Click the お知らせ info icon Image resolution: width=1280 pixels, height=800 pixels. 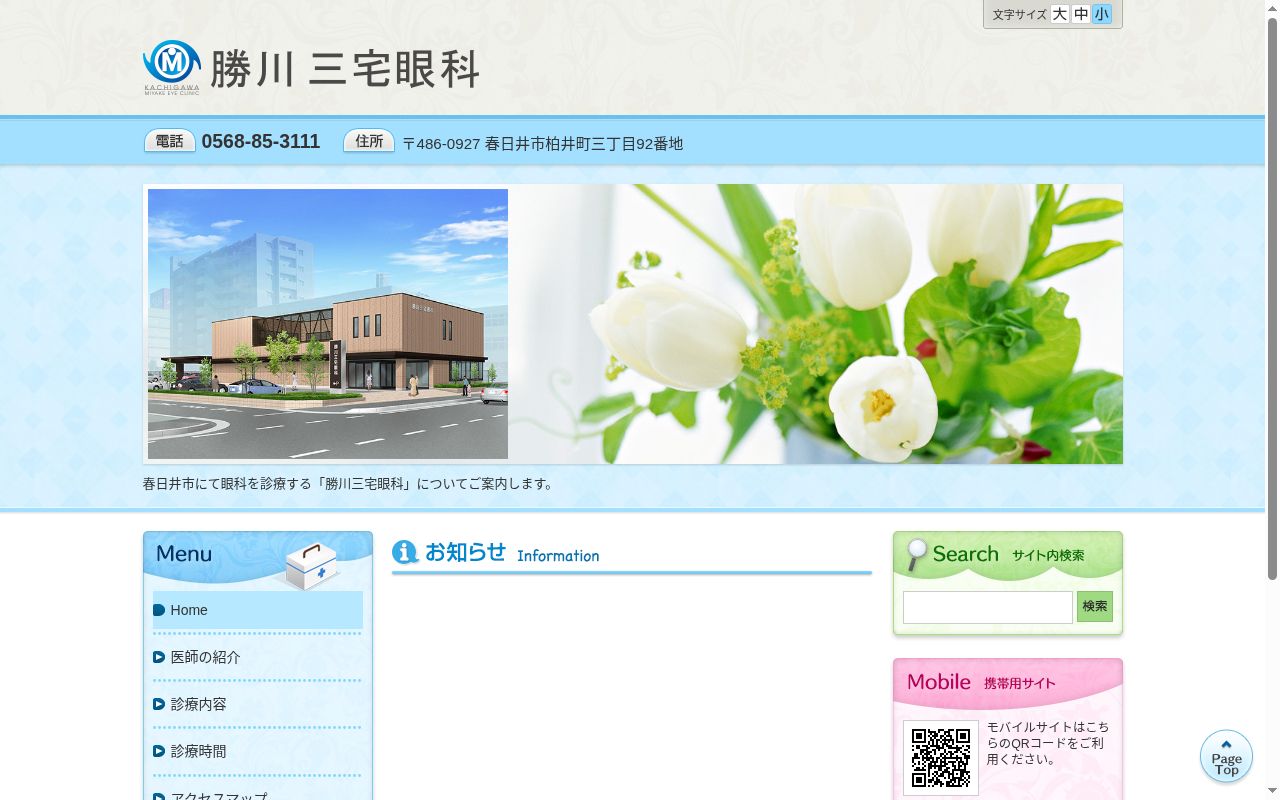(x=405, y=552)
